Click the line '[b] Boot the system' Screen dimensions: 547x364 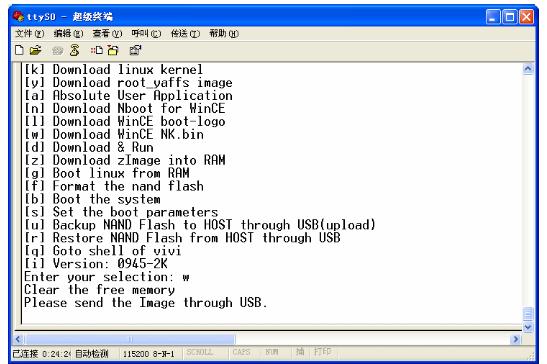92,199
